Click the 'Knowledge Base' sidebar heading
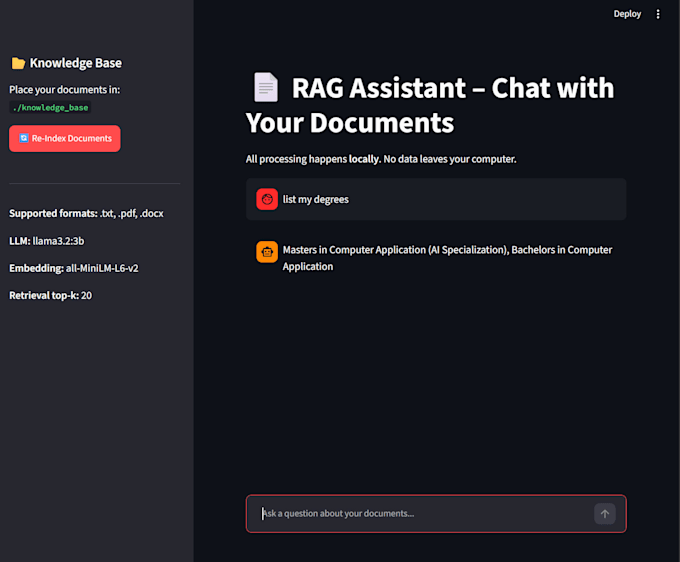The image size is (680, 562). click(76, 63)
